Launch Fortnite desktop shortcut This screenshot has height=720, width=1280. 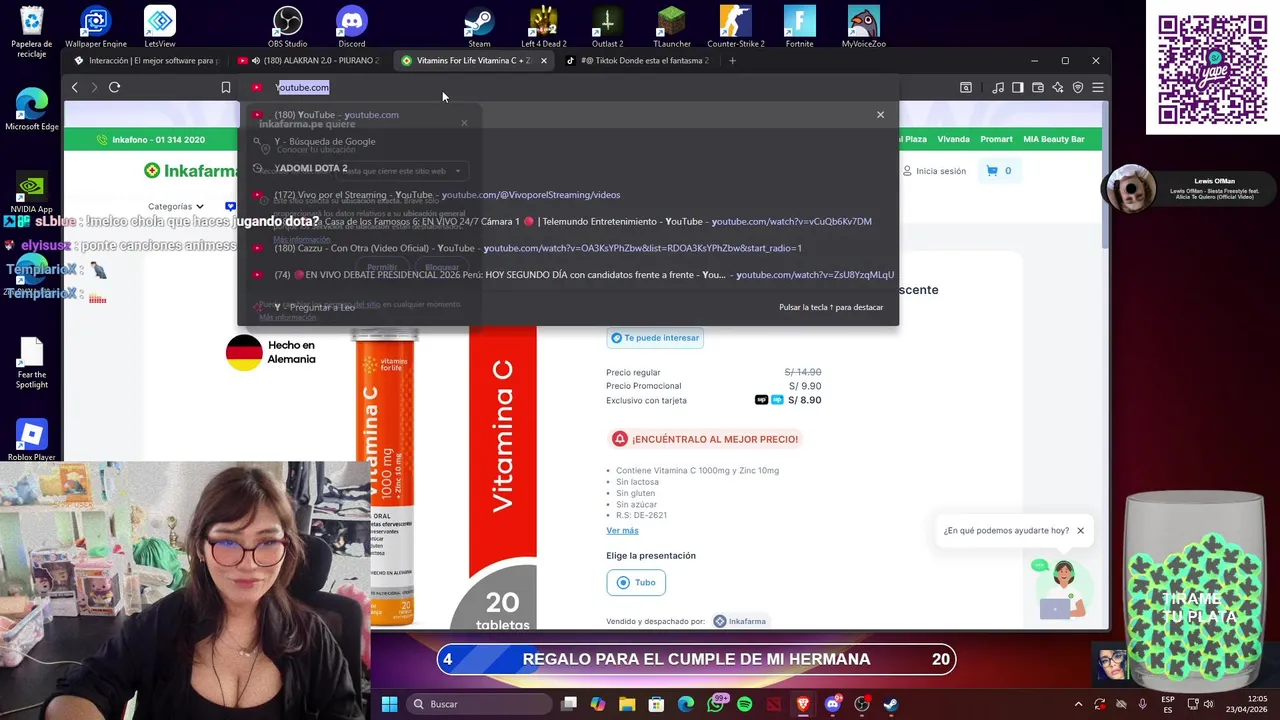(x=800, y=27)
